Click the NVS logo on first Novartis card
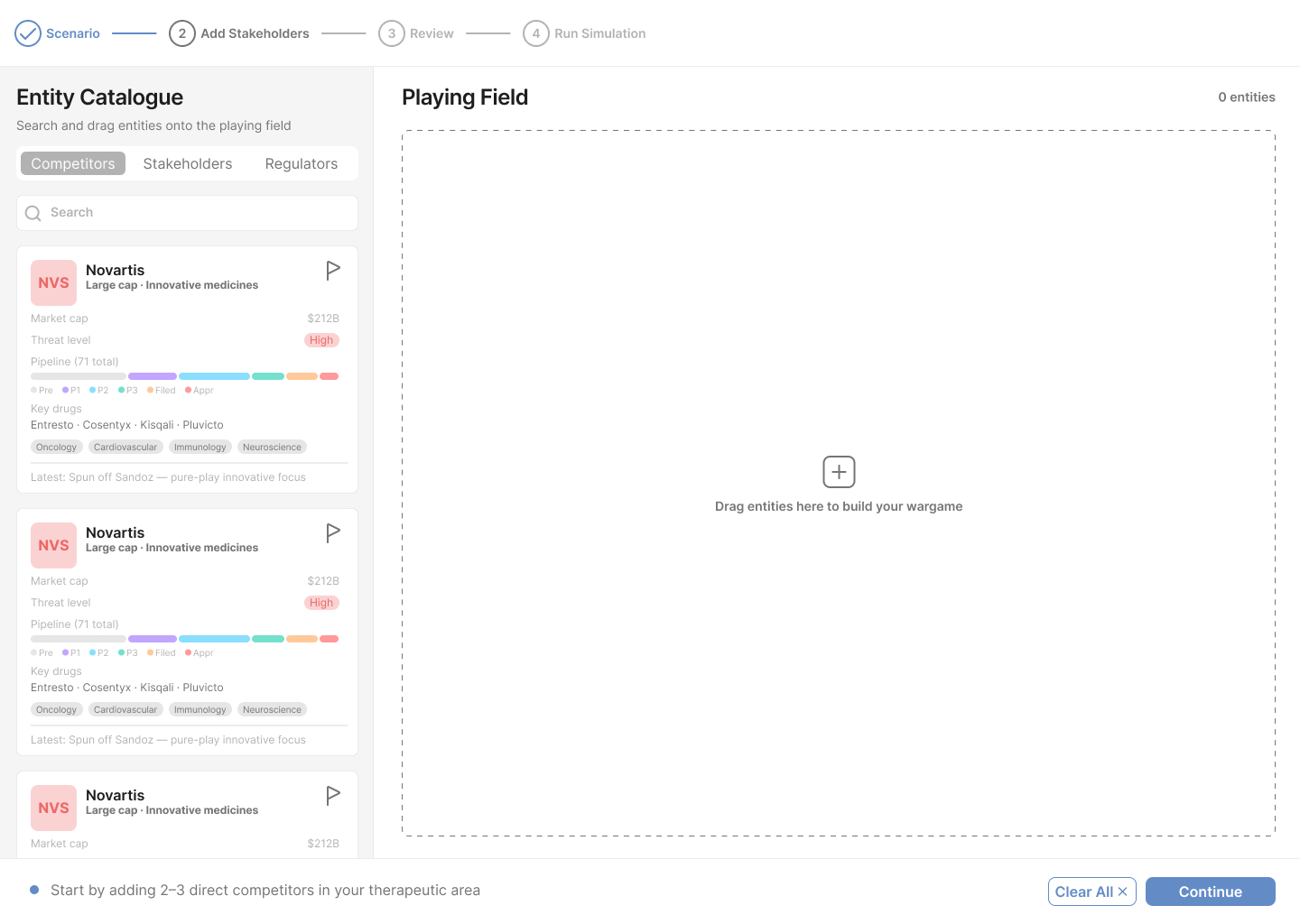 tap(53, 283)
